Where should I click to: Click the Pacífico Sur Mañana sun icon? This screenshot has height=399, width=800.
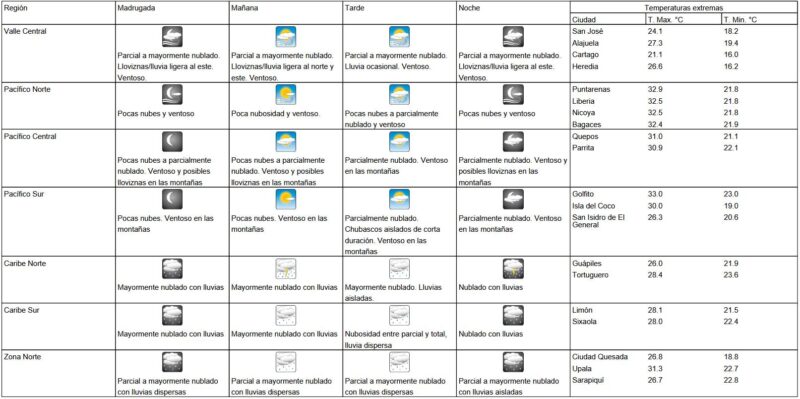pos(286,199)
